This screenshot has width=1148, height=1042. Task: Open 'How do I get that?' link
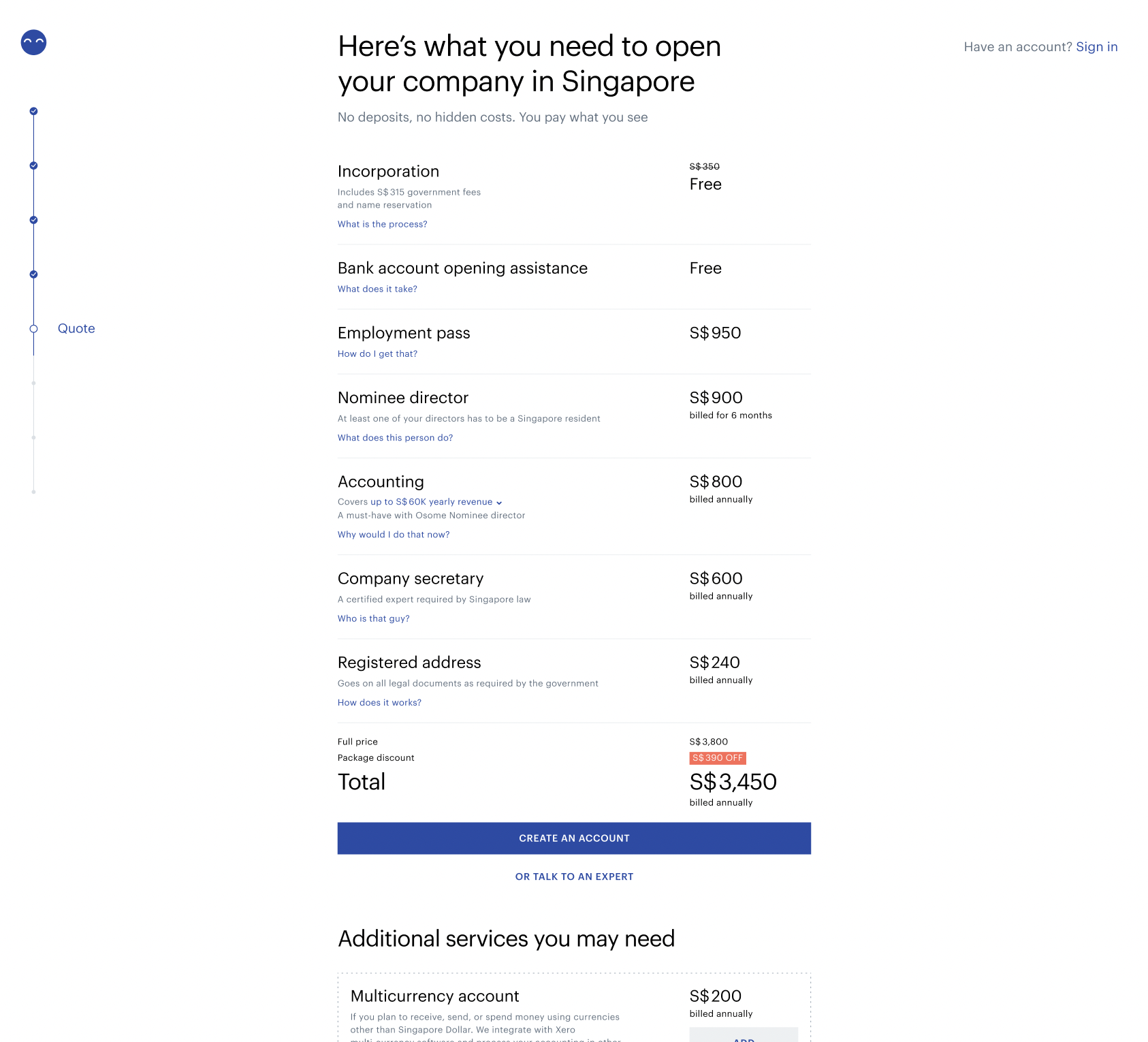(x=377, y=353)
